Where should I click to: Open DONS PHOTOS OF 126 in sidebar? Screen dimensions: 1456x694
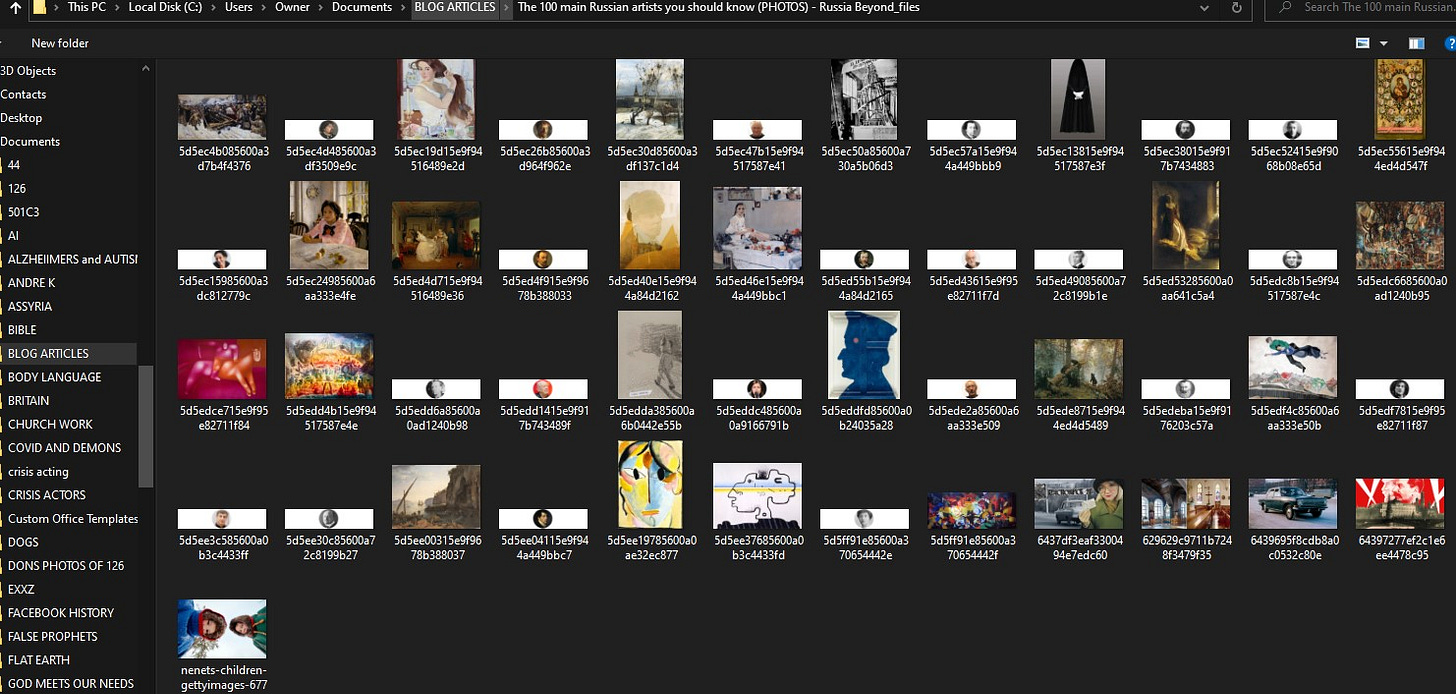click(66, 565)
